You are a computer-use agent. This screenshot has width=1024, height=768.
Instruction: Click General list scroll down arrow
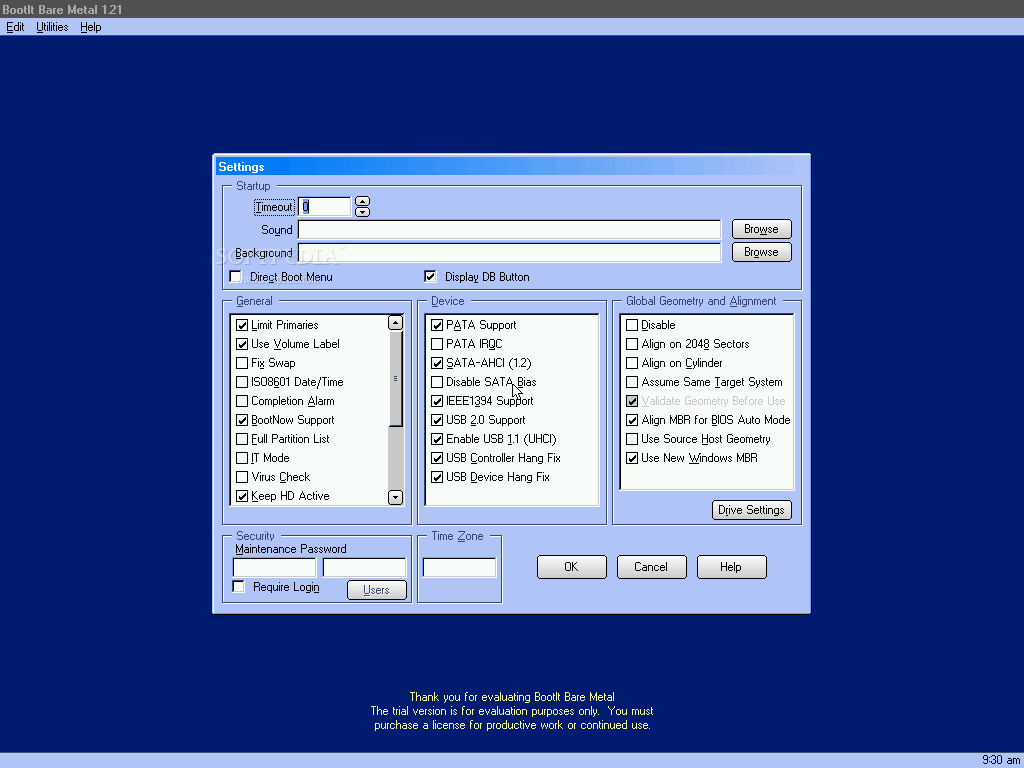tap(395, 498)
